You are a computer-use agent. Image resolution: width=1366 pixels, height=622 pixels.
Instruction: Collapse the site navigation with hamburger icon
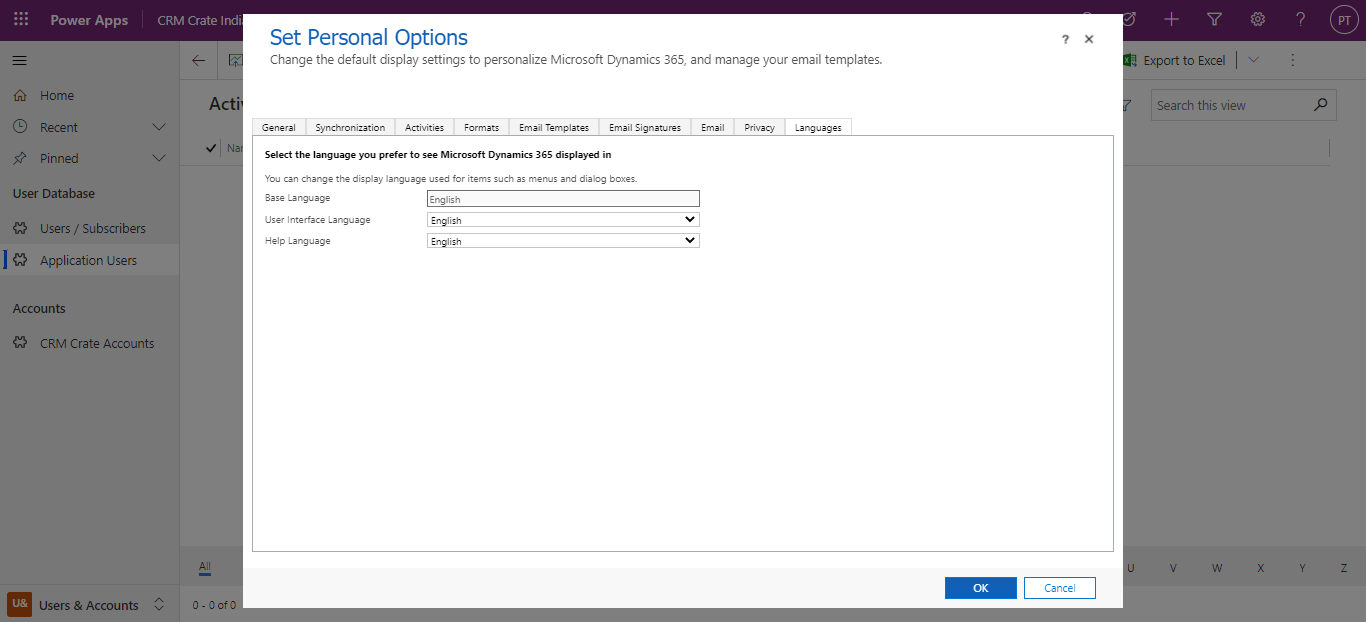tap(18, 60)
